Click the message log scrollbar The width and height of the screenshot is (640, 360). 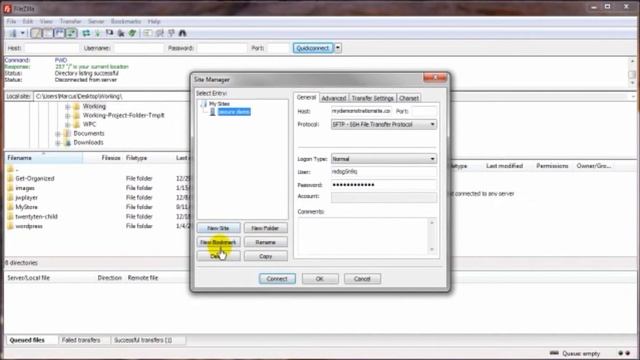point(632,72)
